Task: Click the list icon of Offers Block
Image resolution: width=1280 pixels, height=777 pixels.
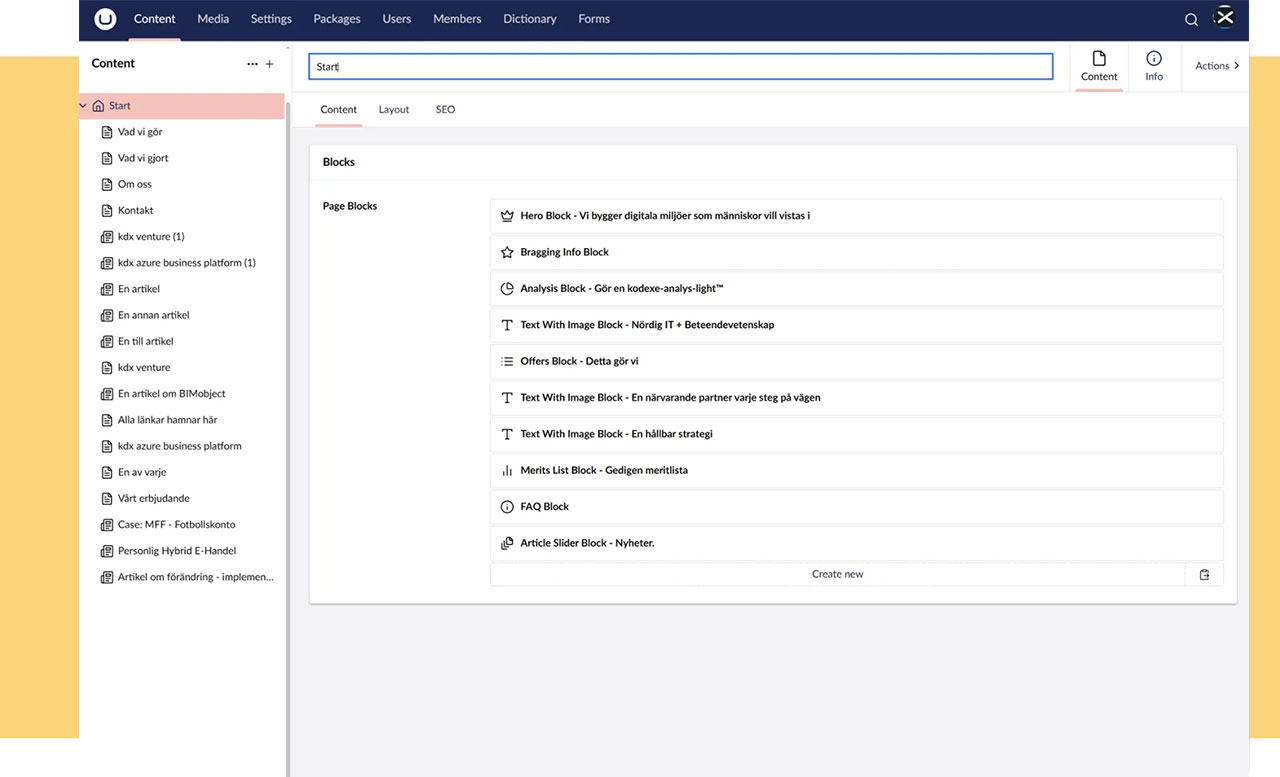Action: pos(507,361)
